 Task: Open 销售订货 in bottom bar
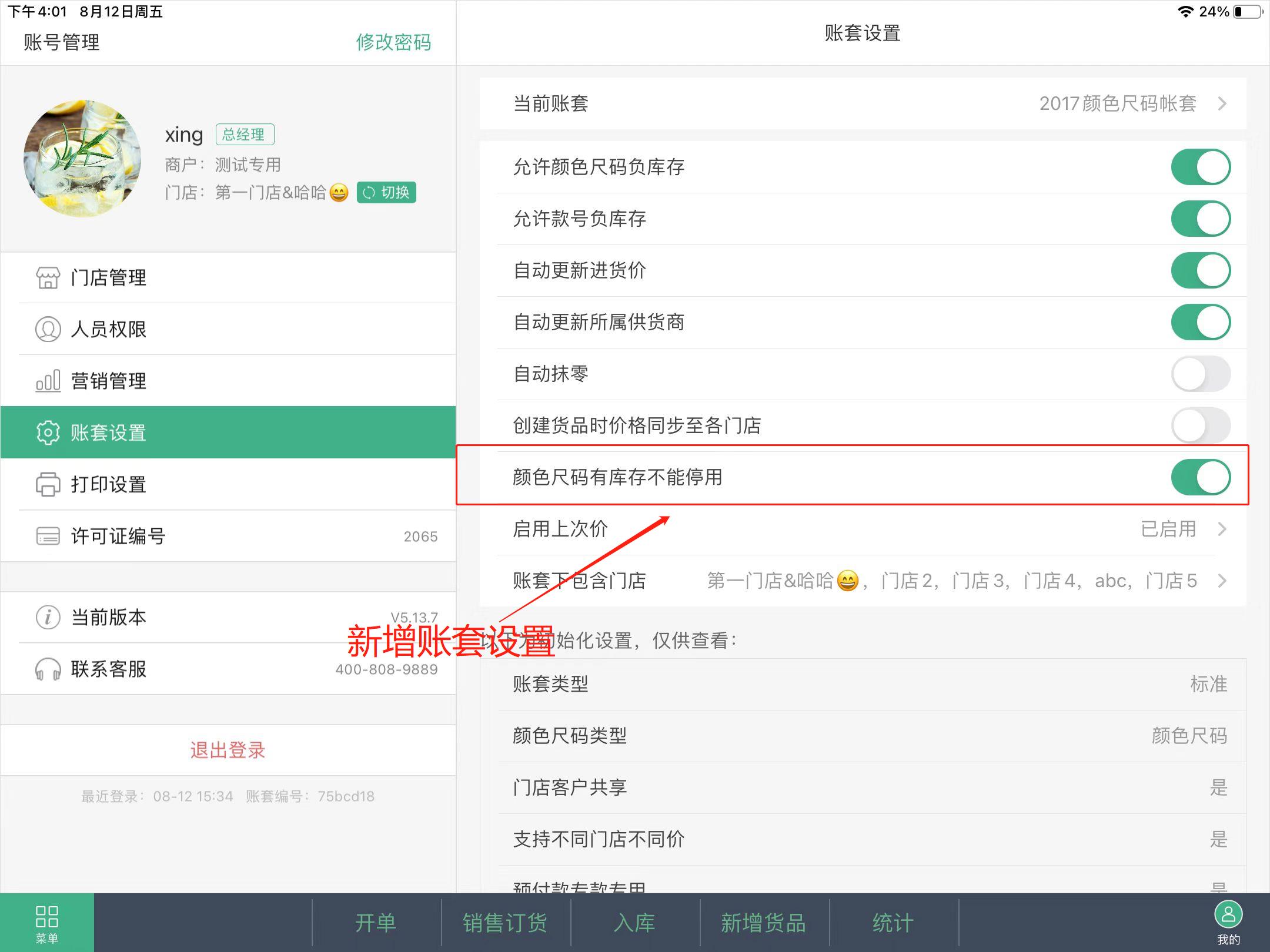click(505, 923)
